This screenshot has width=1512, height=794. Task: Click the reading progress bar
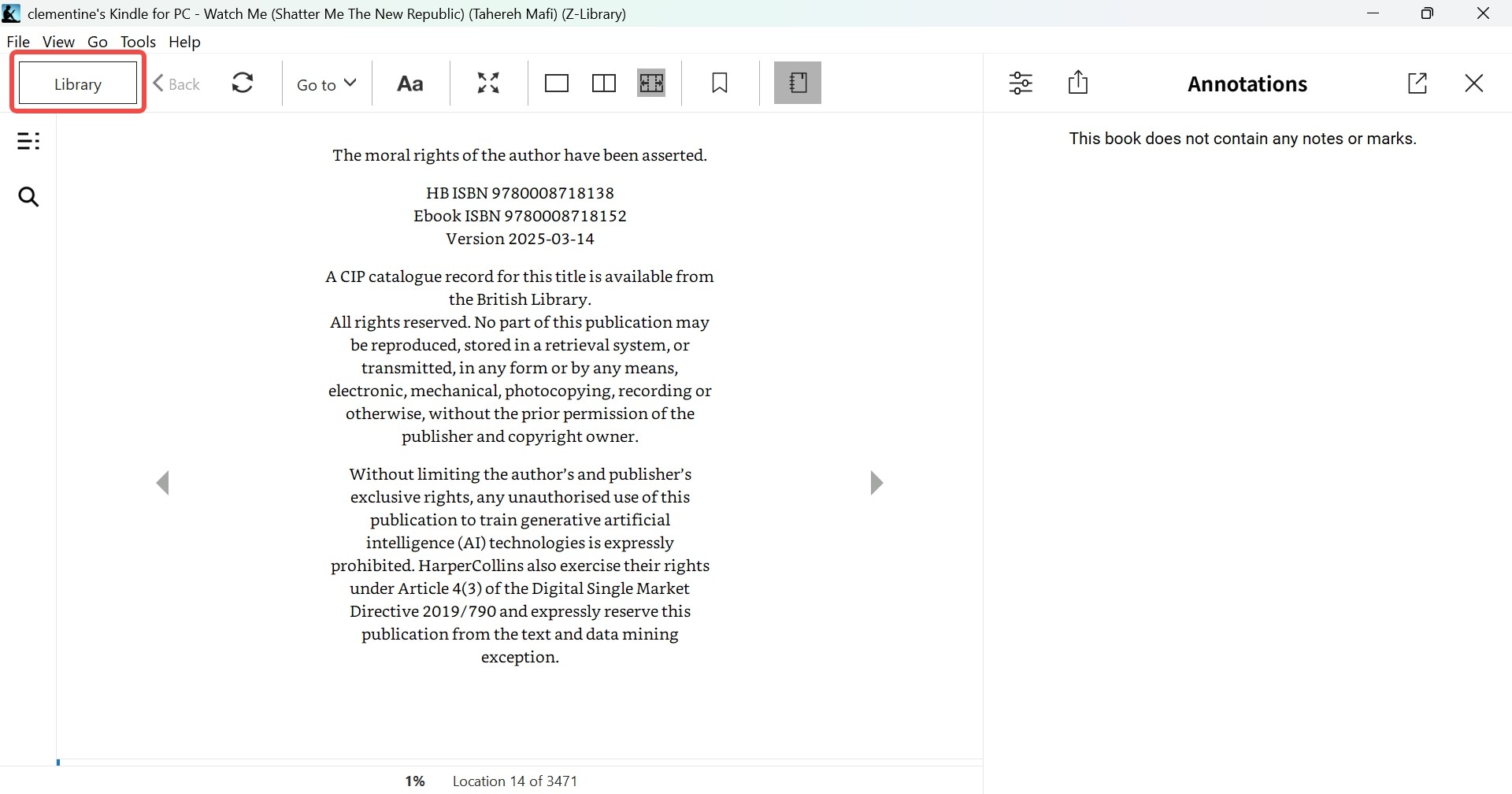click(x=520, y=762)
